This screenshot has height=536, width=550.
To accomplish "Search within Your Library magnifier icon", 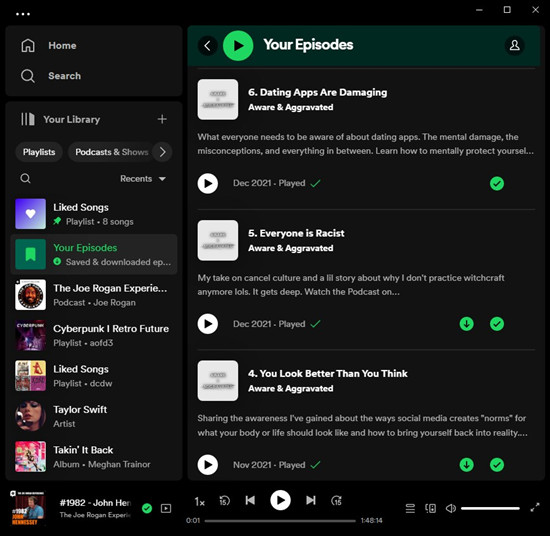I will click(25, 179).
